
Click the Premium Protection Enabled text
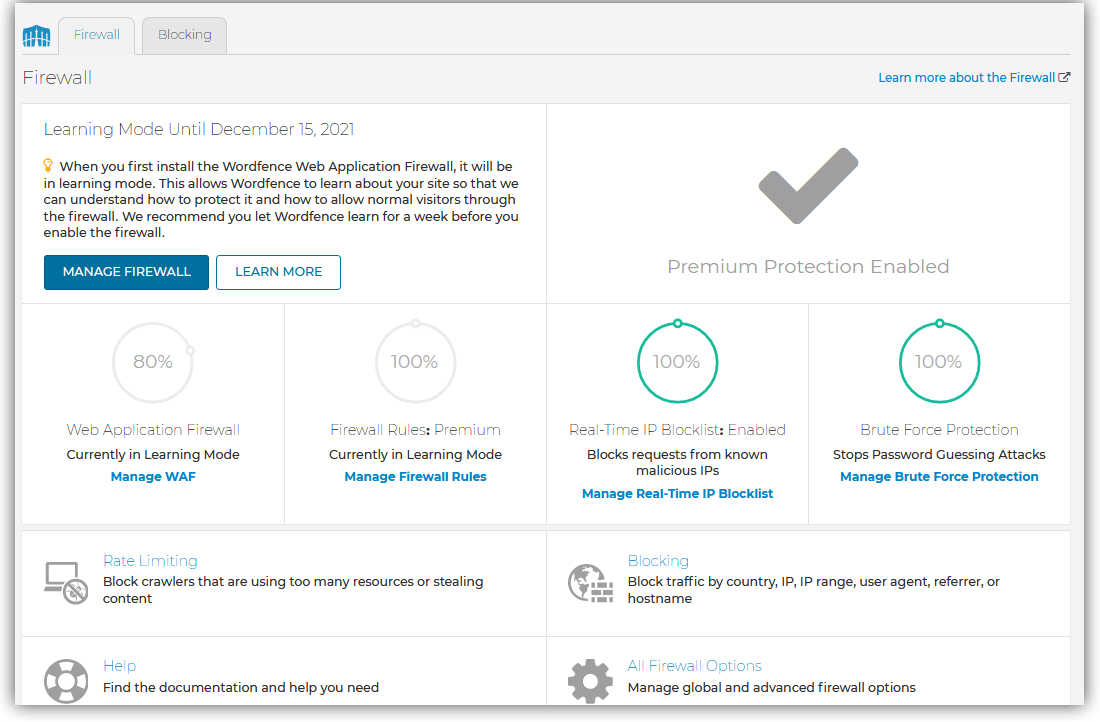coord(808,267)
